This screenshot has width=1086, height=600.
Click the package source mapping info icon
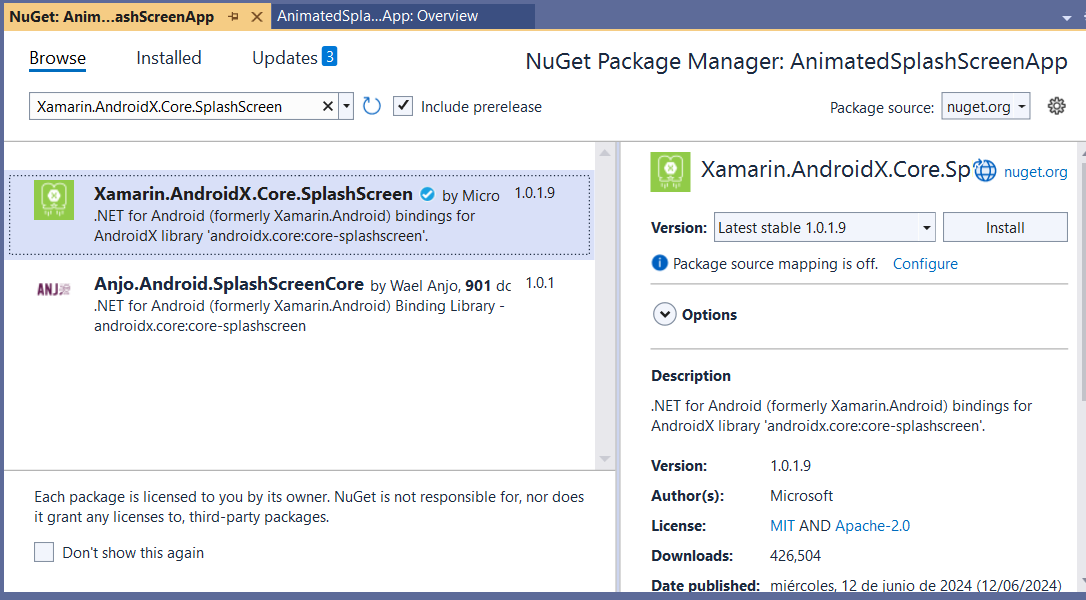coord(659,264)
